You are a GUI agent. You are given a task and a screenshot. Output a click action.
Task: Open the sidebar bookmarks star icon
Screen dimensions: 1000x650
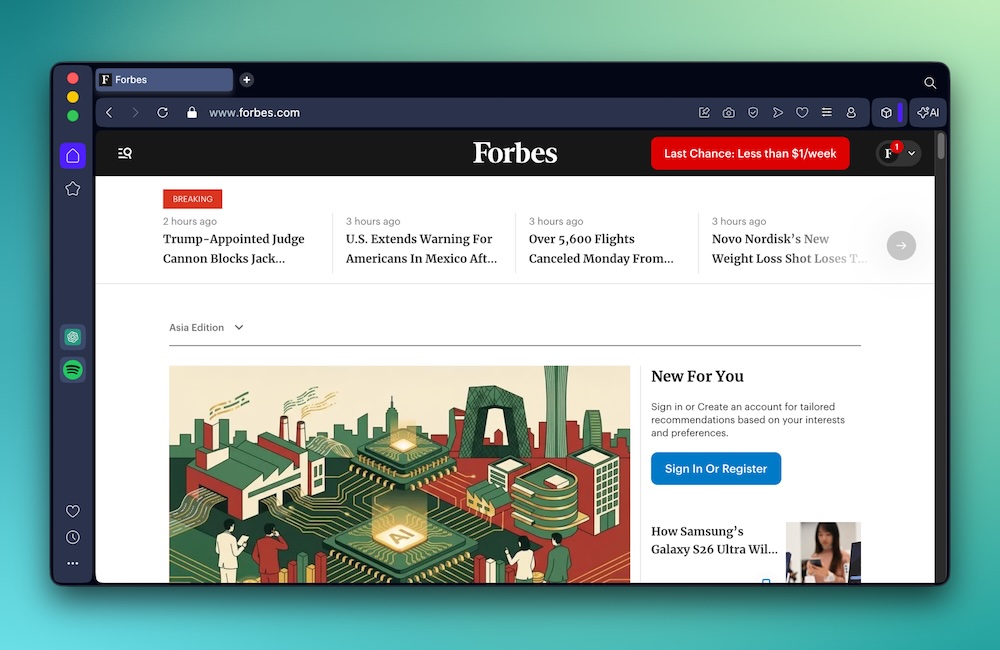[x=73, y=189]
